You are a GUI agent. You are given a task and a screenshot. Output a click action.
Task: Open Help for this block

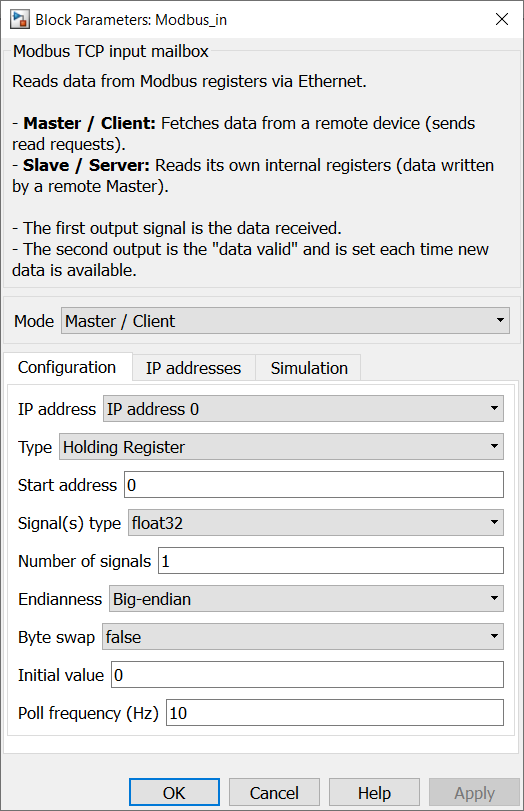pyautogui.click(x=375, y=792)
